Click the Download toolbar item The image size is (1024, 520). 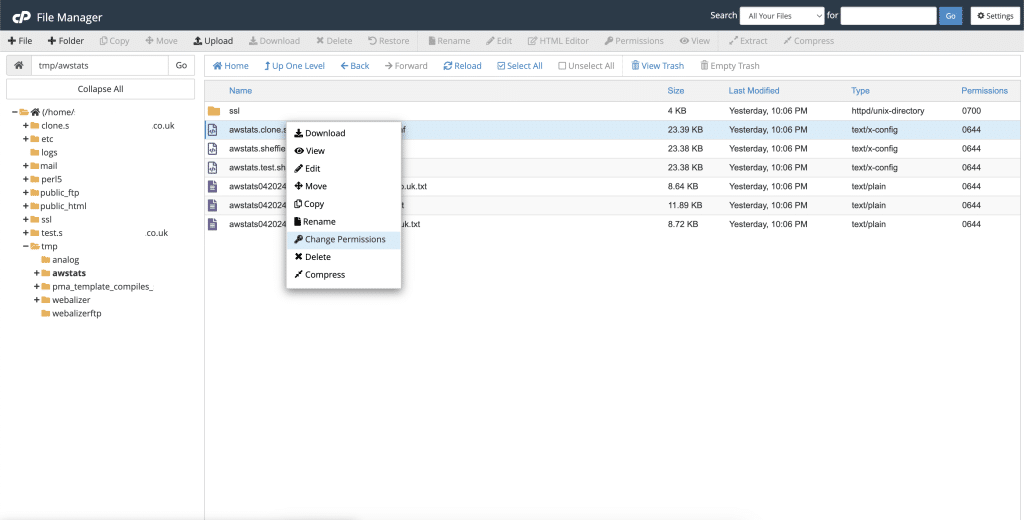coord(274,41)
